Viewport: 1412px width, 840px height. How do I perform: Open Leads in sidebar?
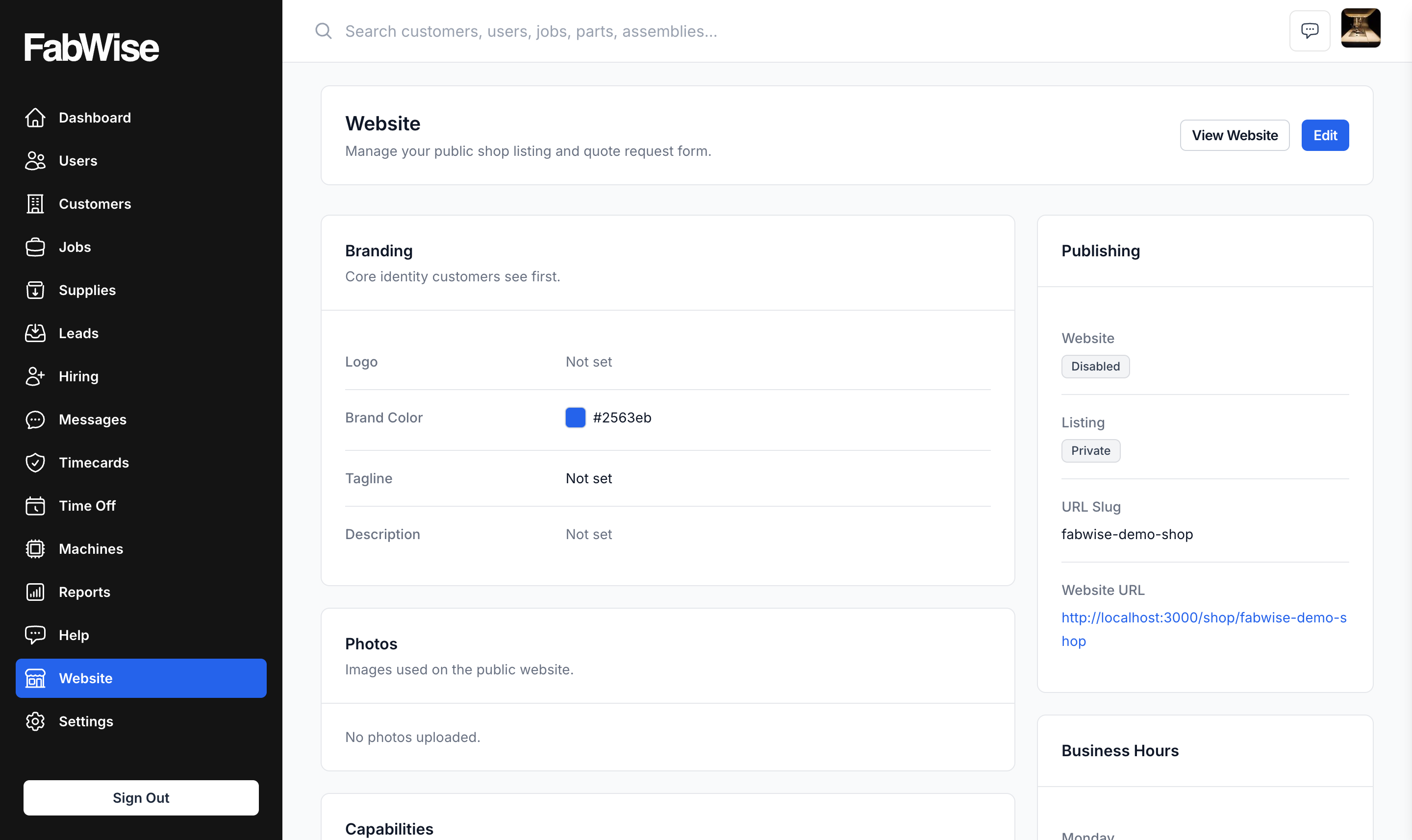(x=141, y=333)
